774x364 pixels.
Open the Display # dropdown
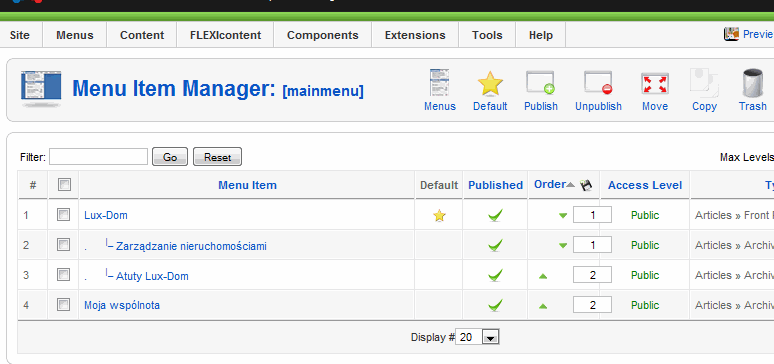click(477, 337)
